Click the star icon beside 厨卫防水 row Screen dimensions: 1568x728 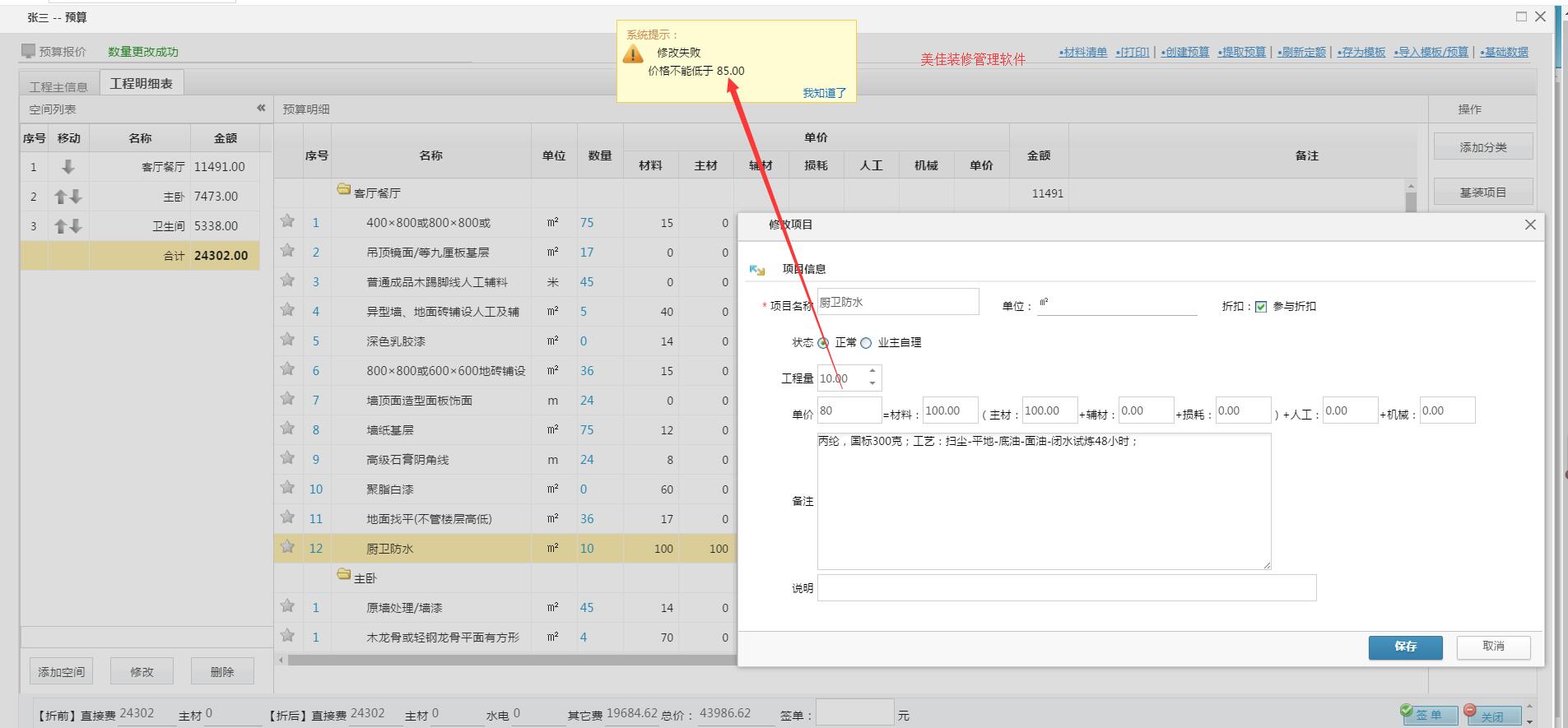tap(287, 546)
